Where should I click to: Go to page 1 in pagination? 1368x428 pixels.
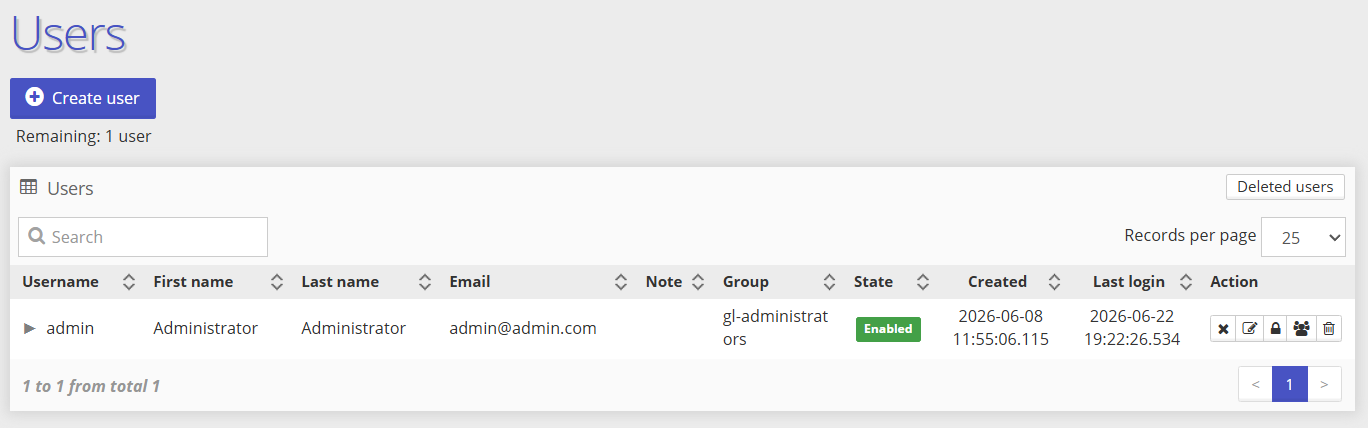tap(1290, 384)
